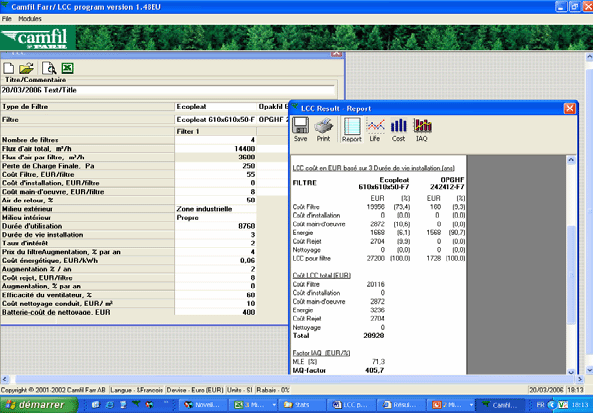Open the Excel taskbar group dropdown arrow
593x415 pixels.
pos(274,405)
